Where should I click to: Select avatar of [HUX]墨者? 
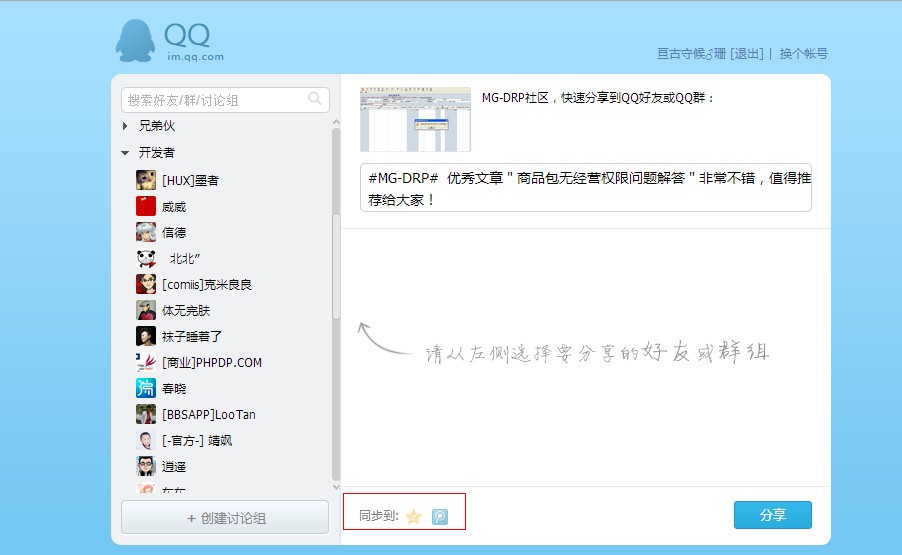[146, 180]
